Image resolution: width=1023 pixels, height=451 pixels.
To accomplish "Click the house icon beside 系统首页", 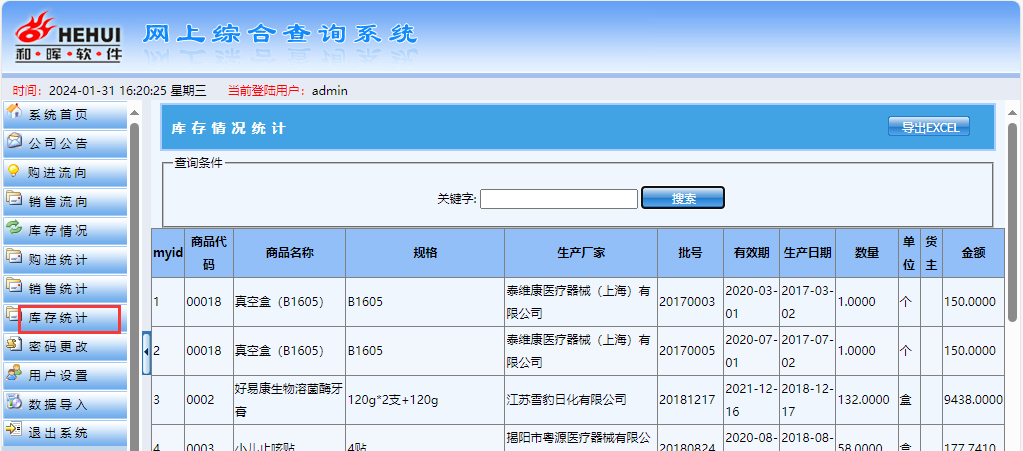I will [x=14, y=113].
